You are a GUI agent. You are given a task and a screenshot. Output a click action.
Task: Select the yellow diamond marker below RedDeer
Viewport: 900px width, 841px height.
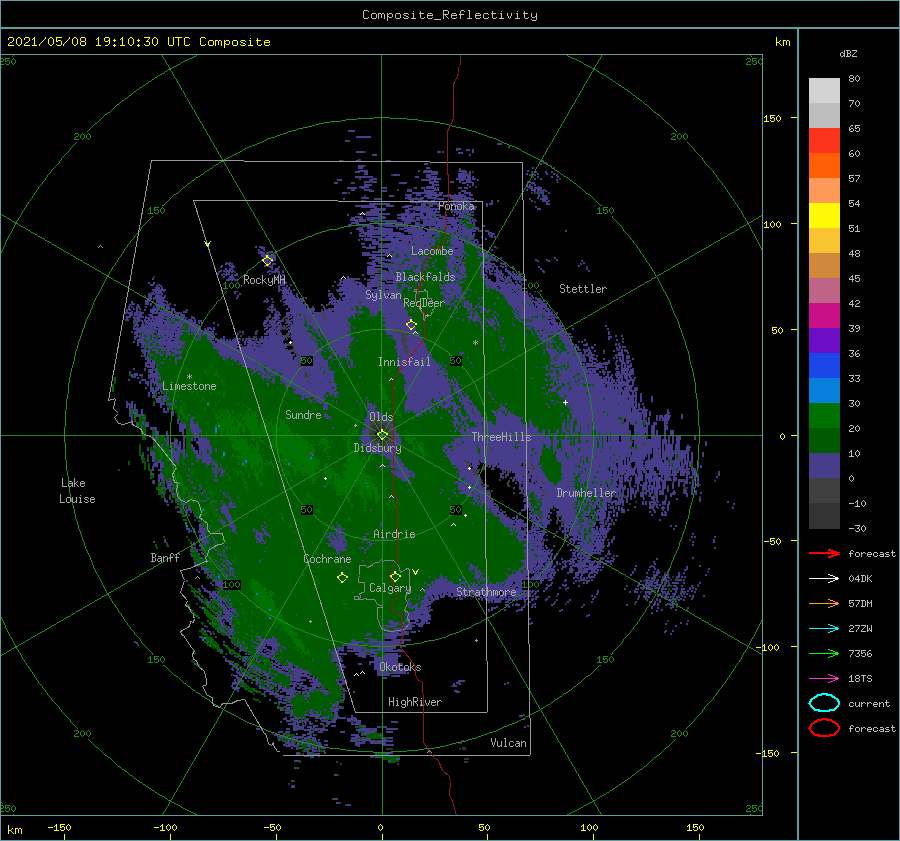click(x=411, y=325)
